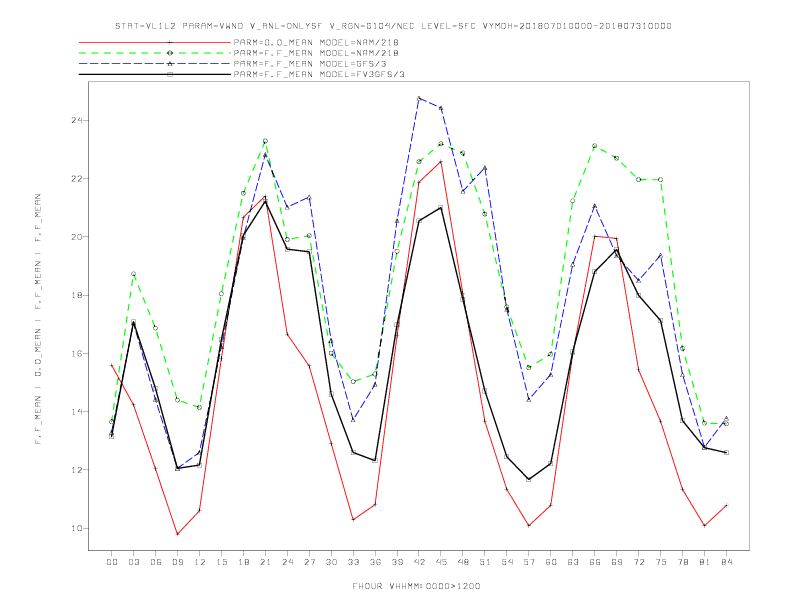This screenshot has height=612, width=792.
Task: Click x-axis tick label 06
Action: [x=156, y=562]
